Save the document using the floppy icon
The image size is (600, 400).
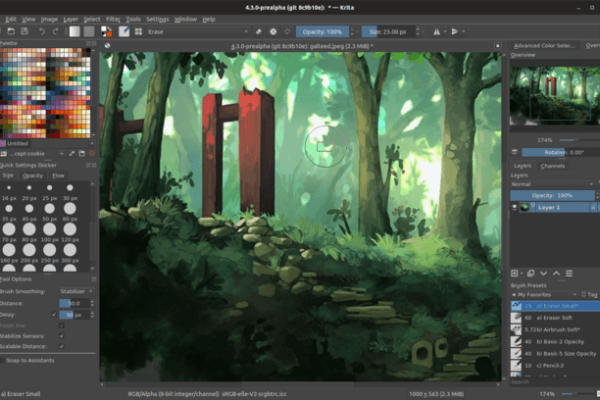point(24,31)
